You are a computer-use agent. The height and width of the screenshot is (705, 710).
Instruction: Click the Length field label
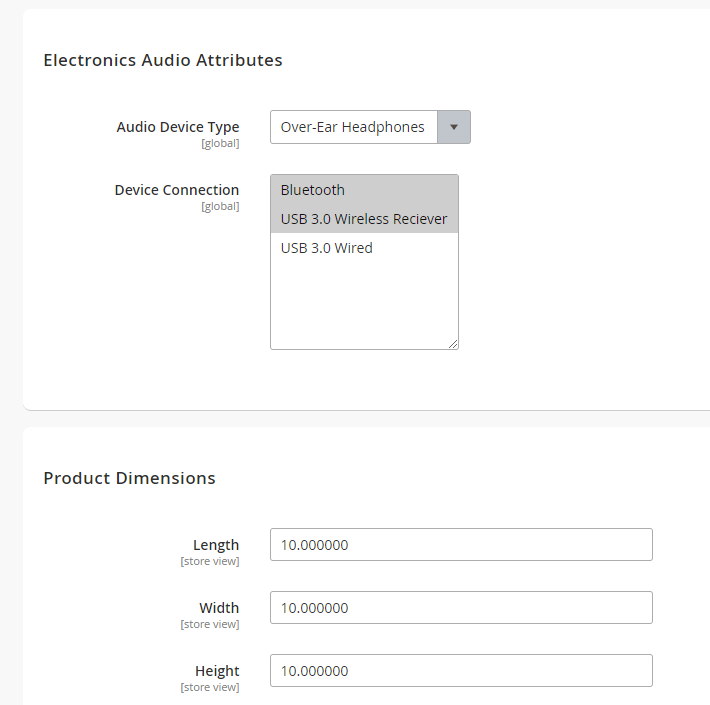coord(216,545)
